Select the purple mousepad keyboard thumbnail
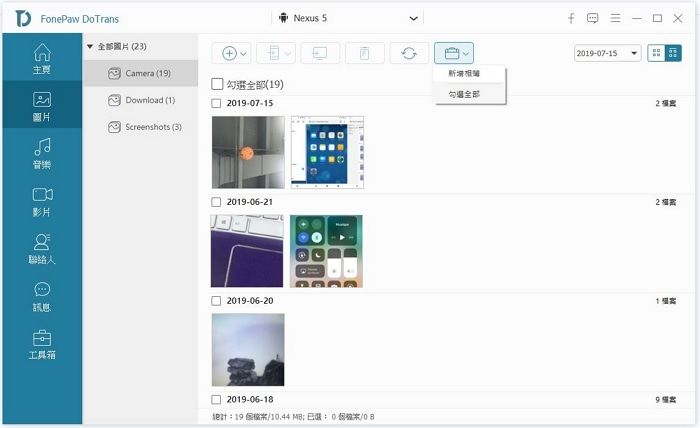 click(x=247, y=251)
